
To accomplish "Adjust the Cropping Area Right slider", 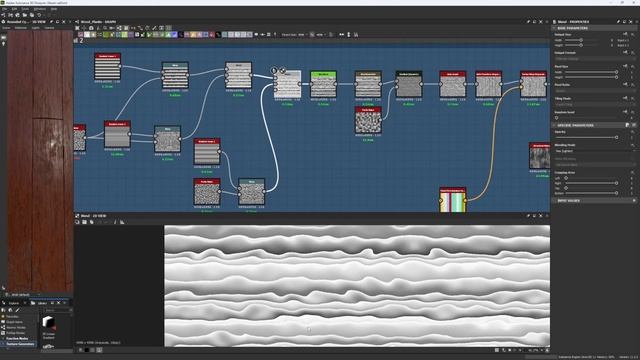I will 591,183.
